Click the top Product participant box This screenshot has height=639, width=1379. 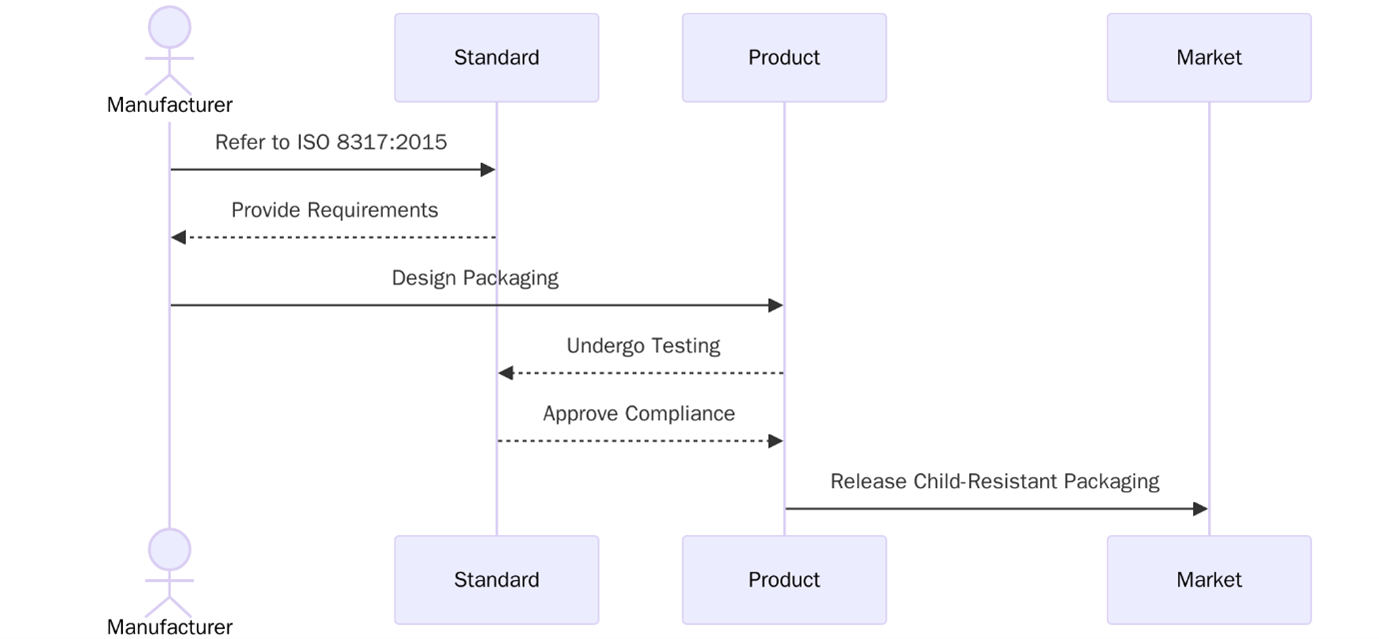pyautogui.click(x=784, y=57)
